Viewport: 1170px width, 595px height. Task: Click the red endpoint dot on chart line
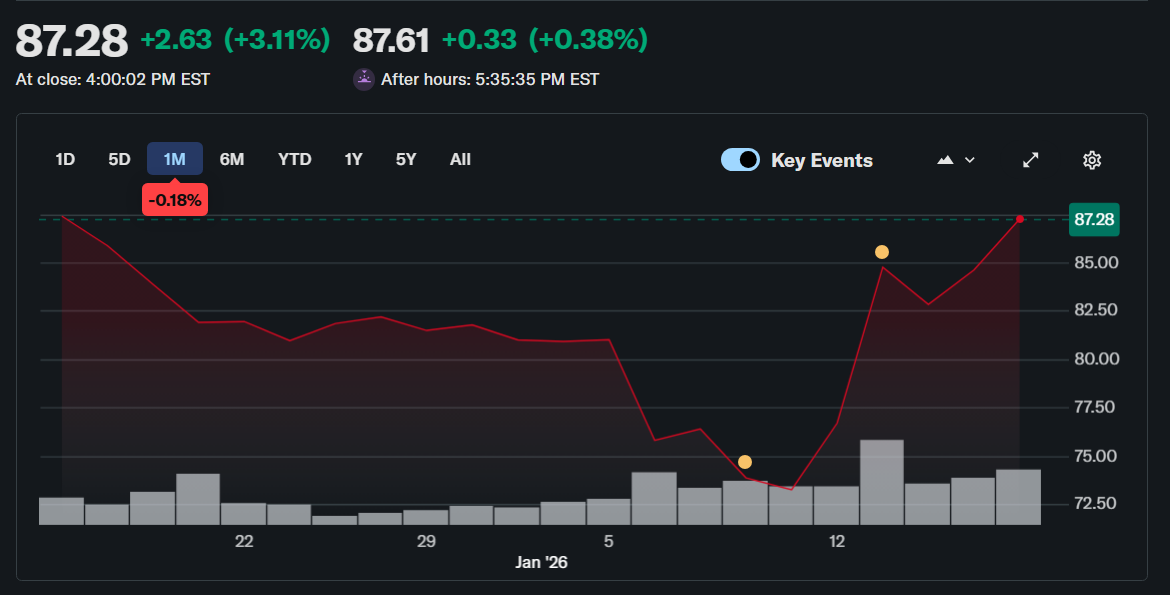pos(1020,219)
